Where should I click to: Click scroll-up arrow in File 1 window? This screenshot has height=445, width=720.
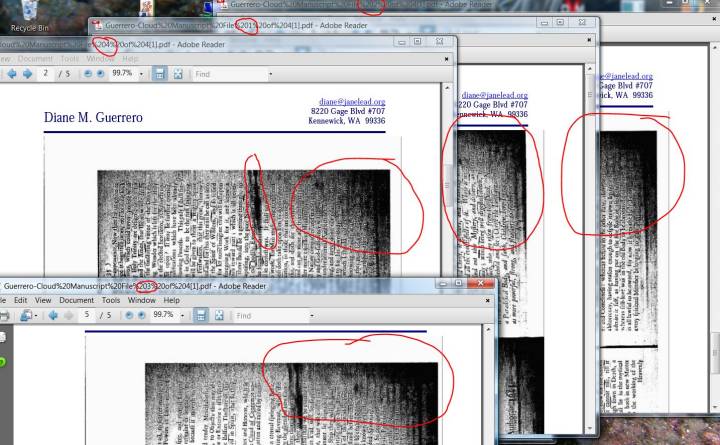click(590, 69)
